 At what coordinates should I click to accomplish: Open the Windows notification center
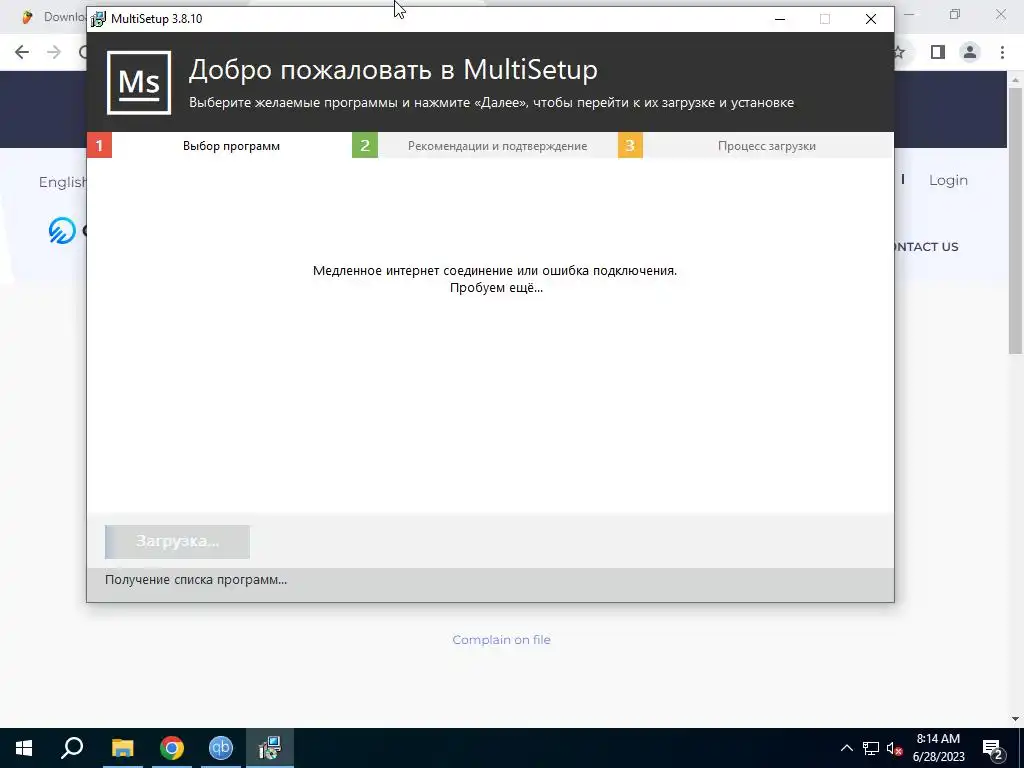click(x=993, y=748)
